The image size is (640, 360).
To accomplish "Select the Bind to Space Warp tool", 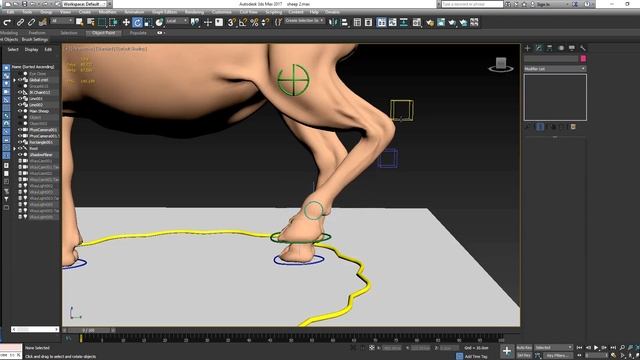I will pos(42,22).
